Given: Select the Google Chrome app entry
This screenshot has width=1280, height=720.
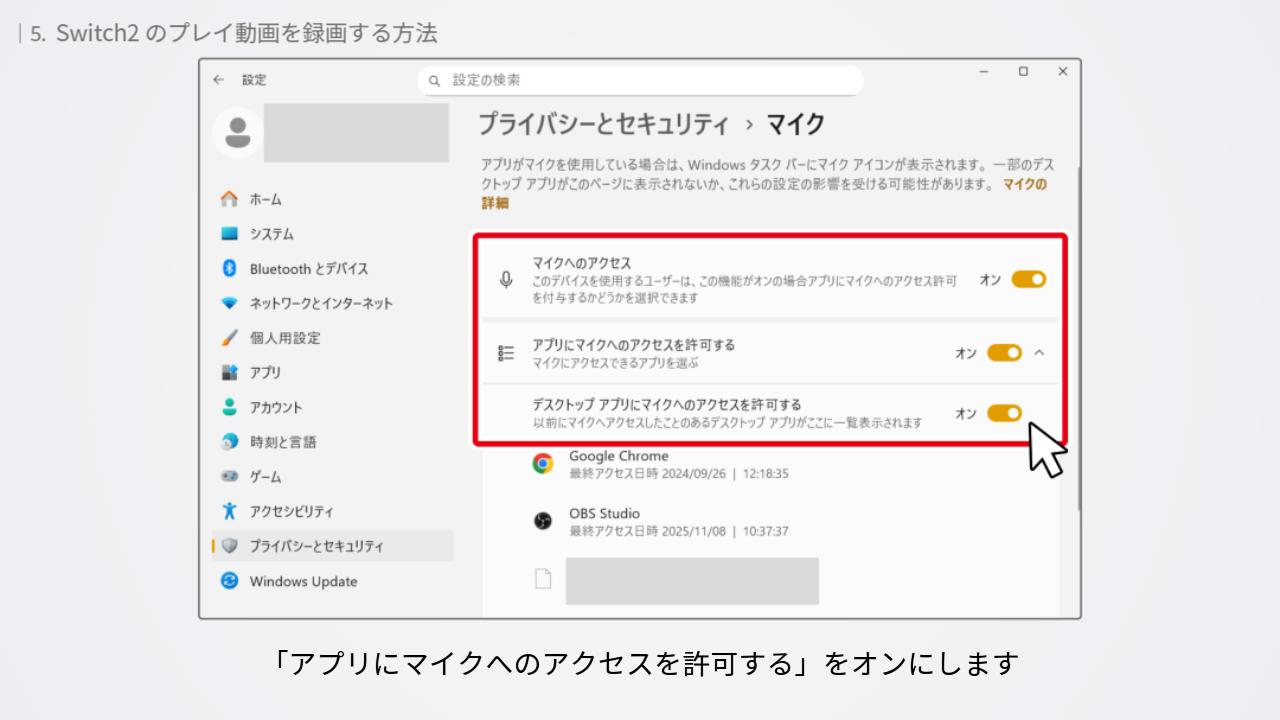Looking at the screenshot, I should [618, 464].
